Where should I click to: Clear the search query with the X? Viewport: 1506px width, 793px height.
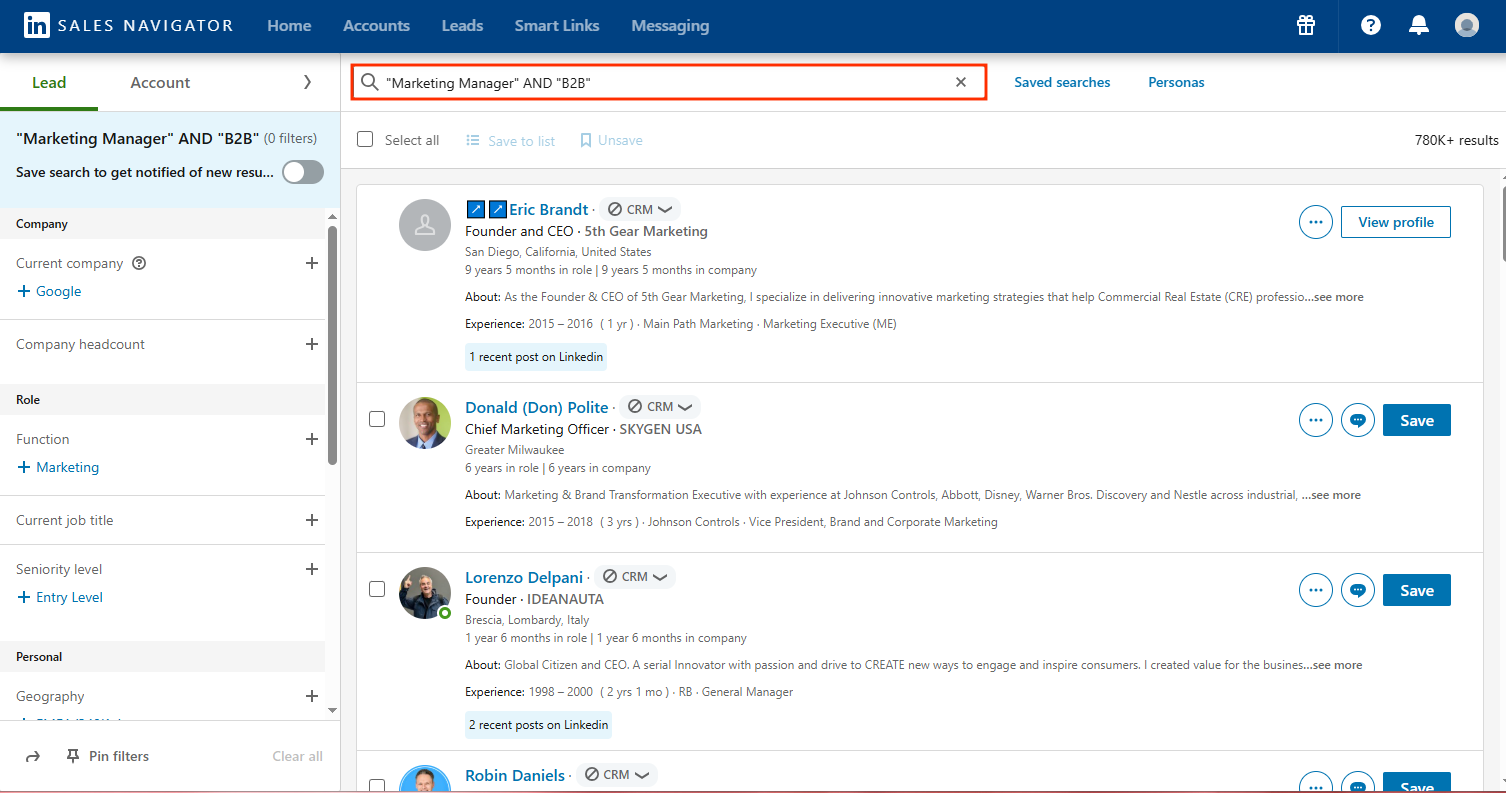click(961, 82)
